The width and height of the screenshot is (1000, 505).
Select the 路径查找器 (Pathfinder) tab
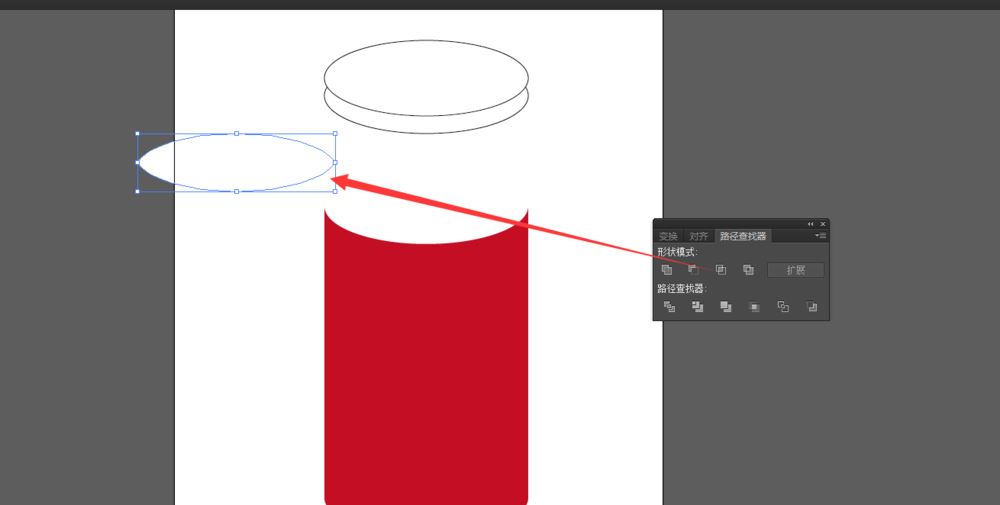(743, 237)
